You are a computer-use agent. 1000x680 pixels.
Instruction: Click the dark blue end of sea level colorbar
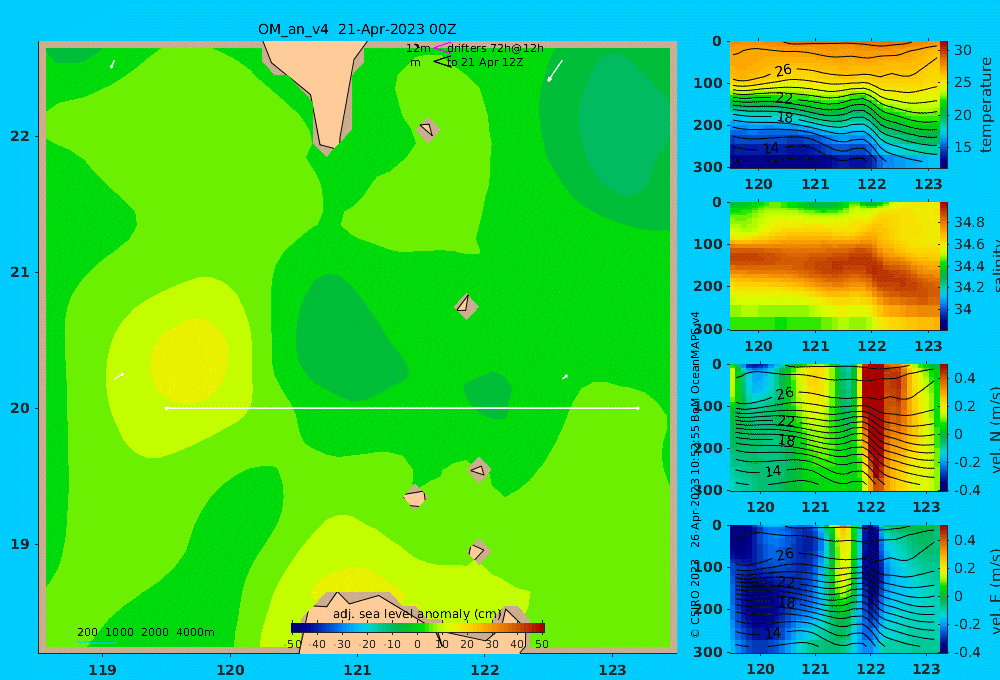pos(298,628)
